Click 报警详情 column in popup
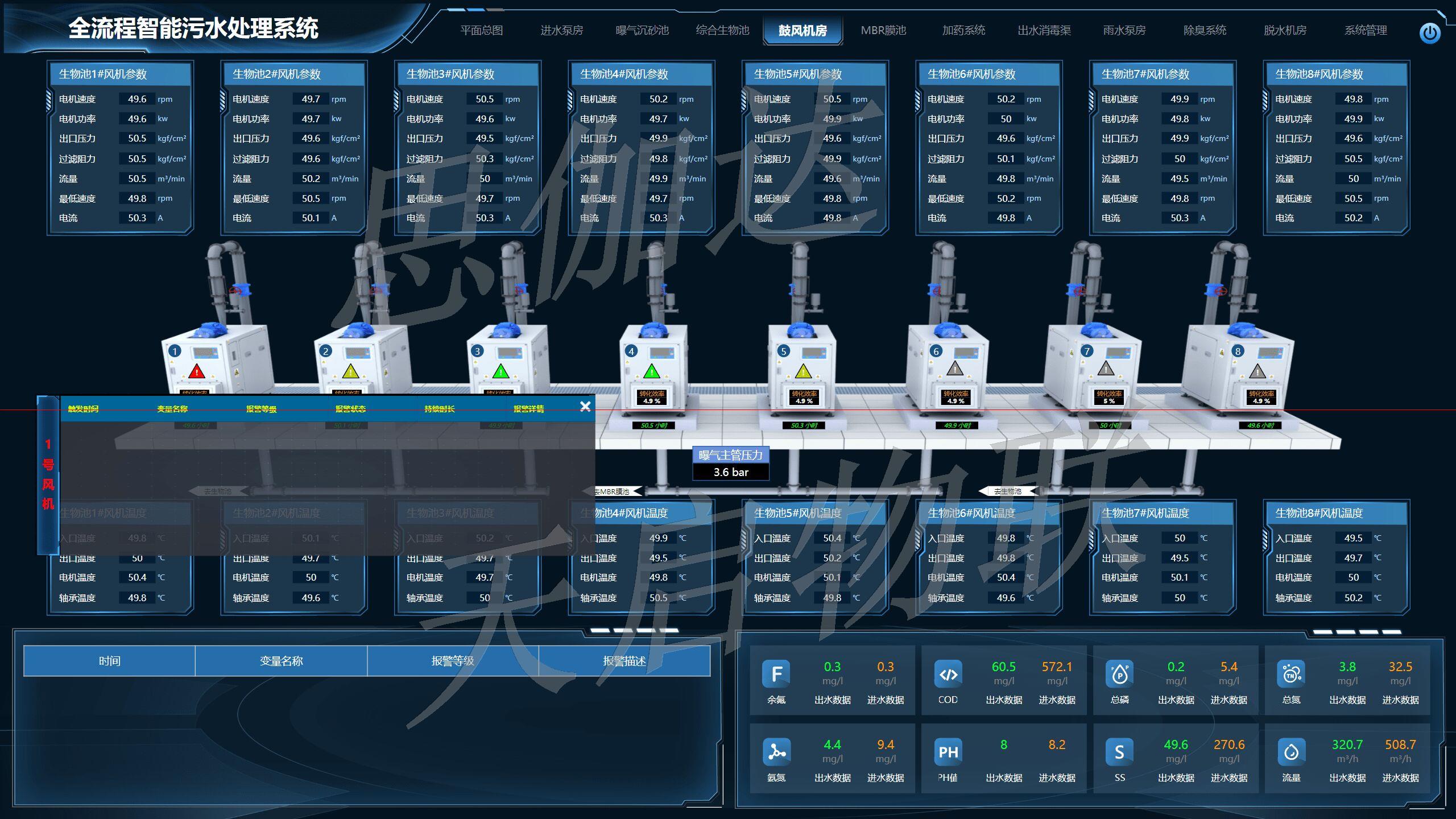1456x819 pixels. click(x=529, y=409)
